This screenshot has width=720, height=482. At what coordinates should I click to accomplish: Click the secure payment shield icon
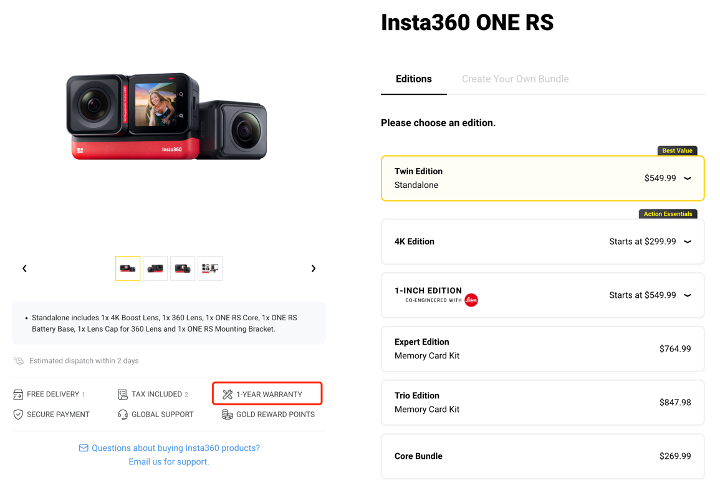tap(19, 414)
